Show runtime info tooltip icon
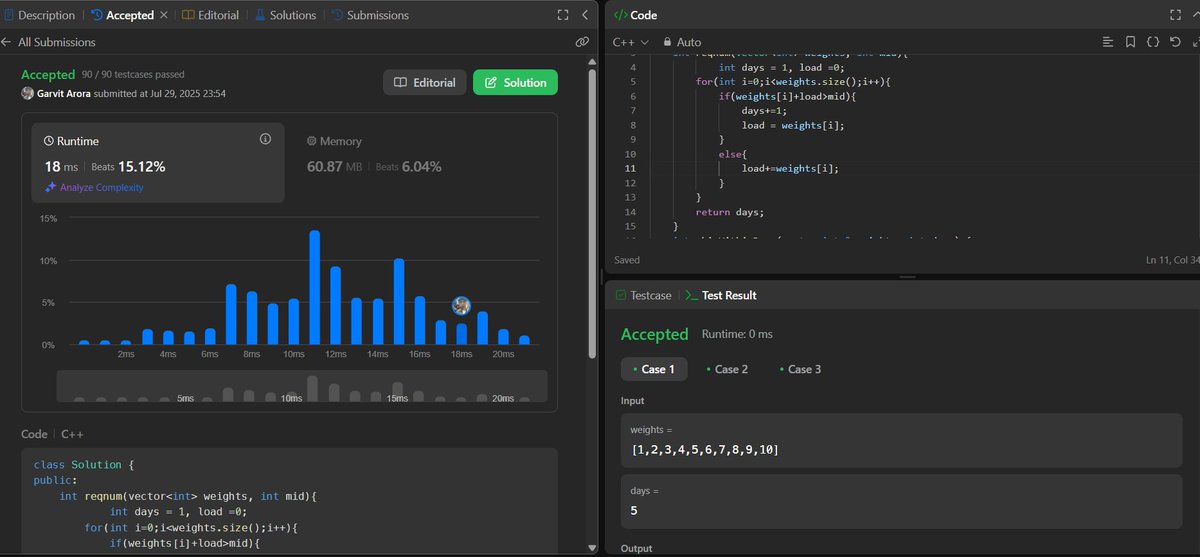Viewport: 1200px width, 557px height. (x=265, y=139)
